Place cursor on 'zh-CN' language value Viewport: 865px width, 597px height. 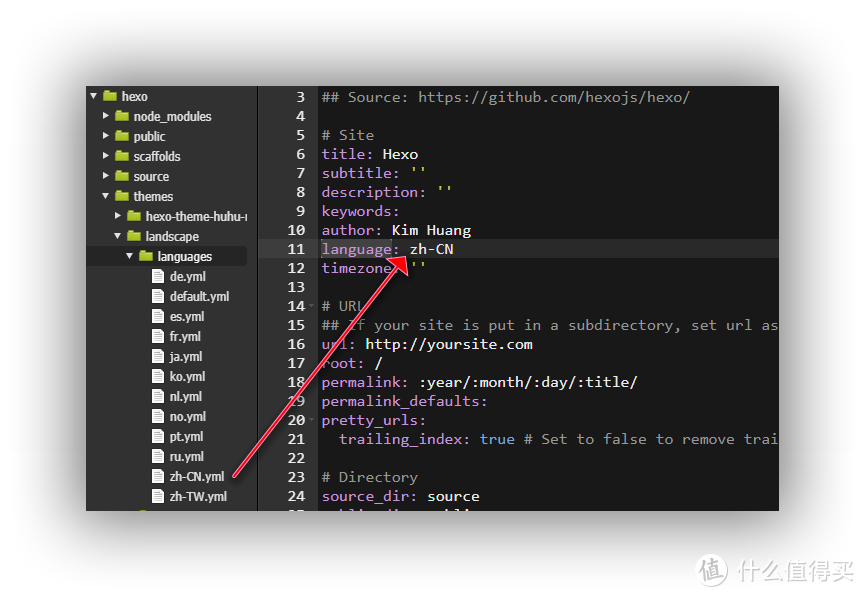coord(431,249)
